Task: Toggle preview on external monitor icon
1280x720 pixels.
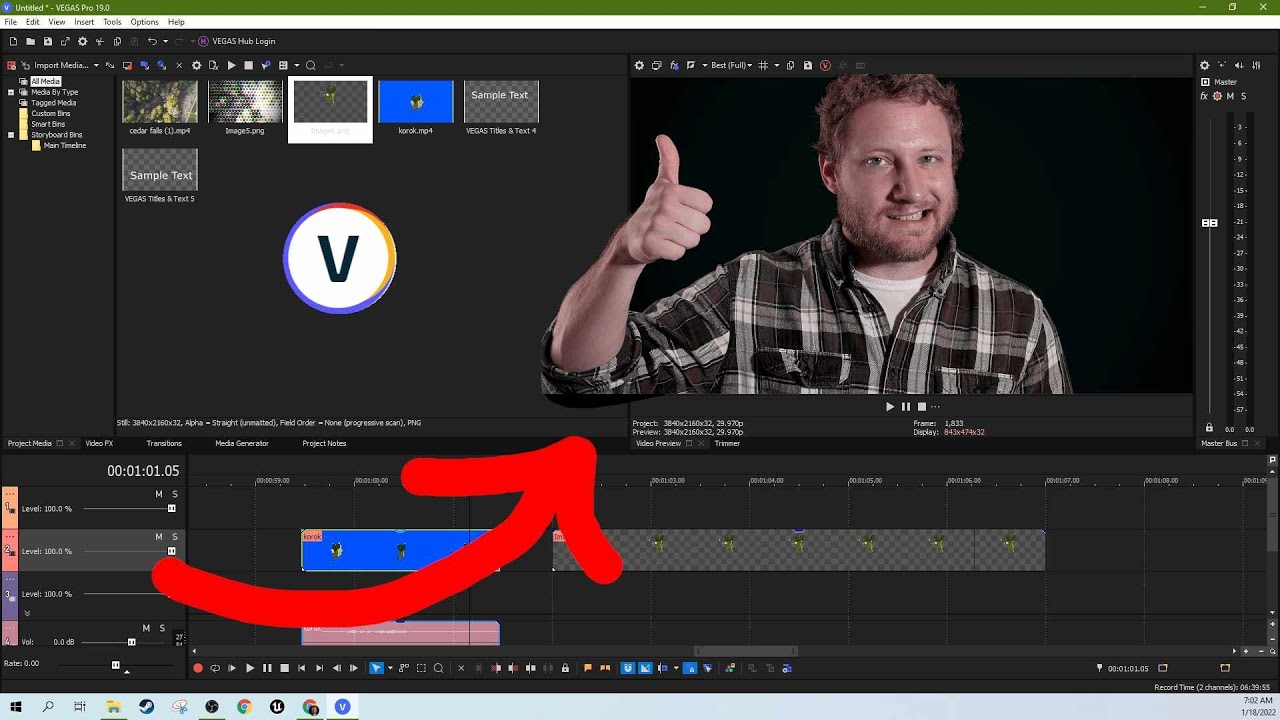Action: coord(656,65)
